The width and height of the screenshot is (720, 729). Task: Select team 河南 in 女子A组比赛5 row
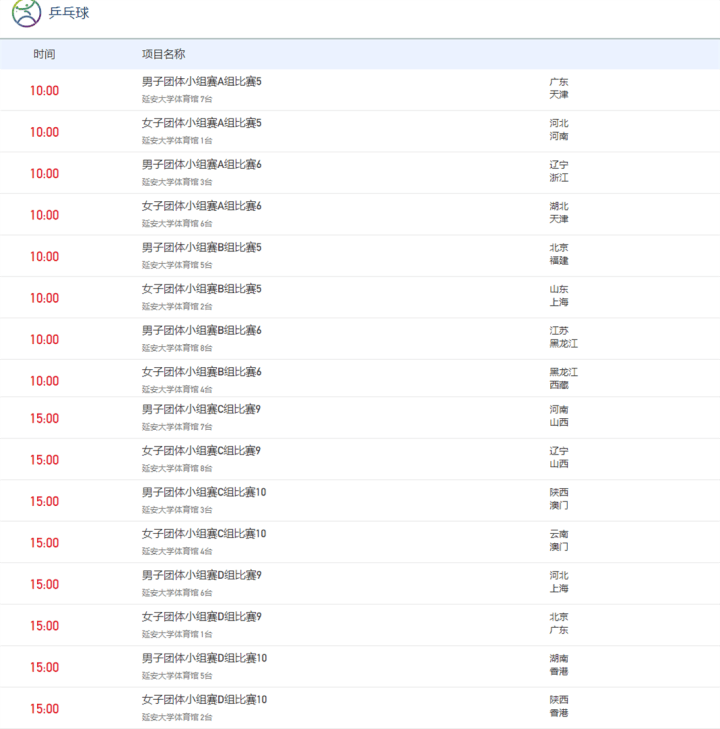pos(559,136)
